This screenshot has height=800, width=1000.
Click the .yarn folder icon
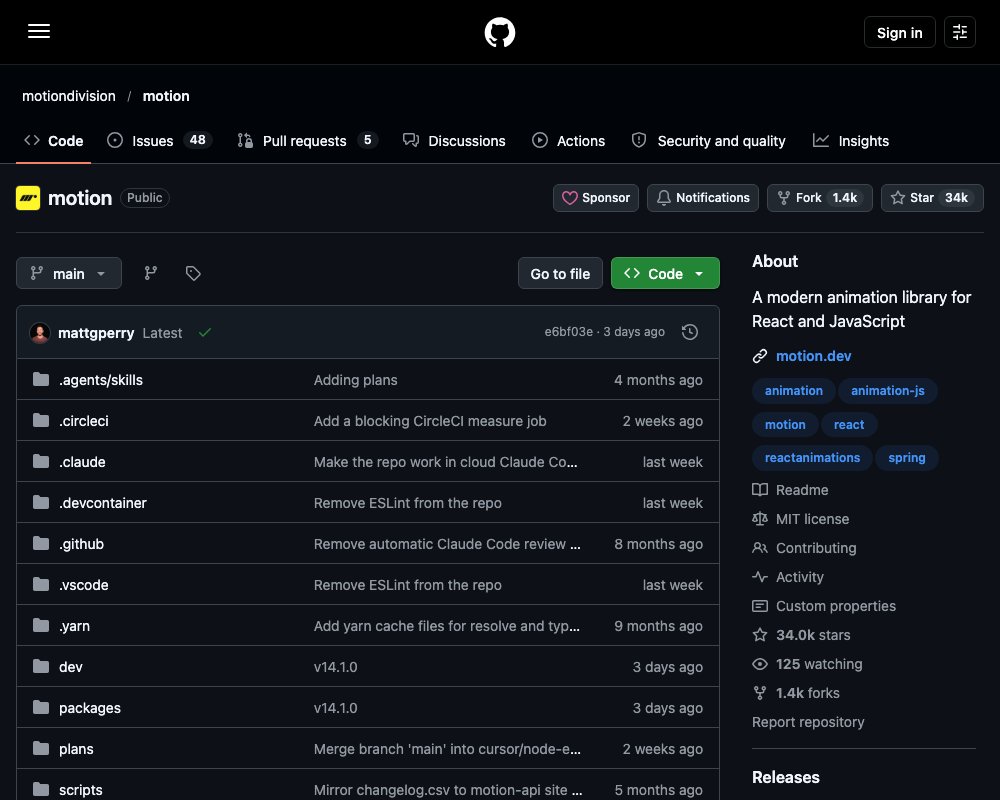41,625
